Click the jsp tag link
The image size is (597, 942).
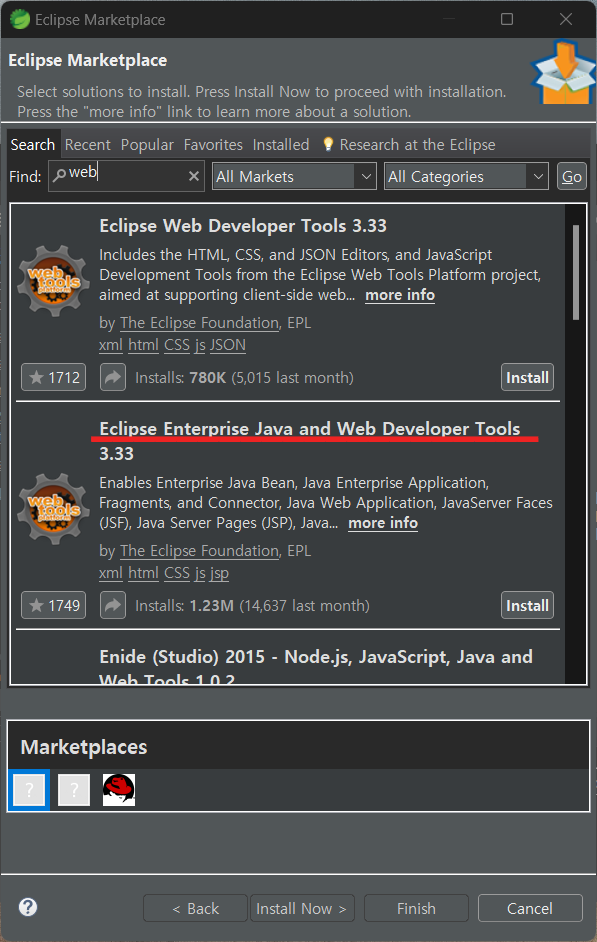[x=219, y=573]
